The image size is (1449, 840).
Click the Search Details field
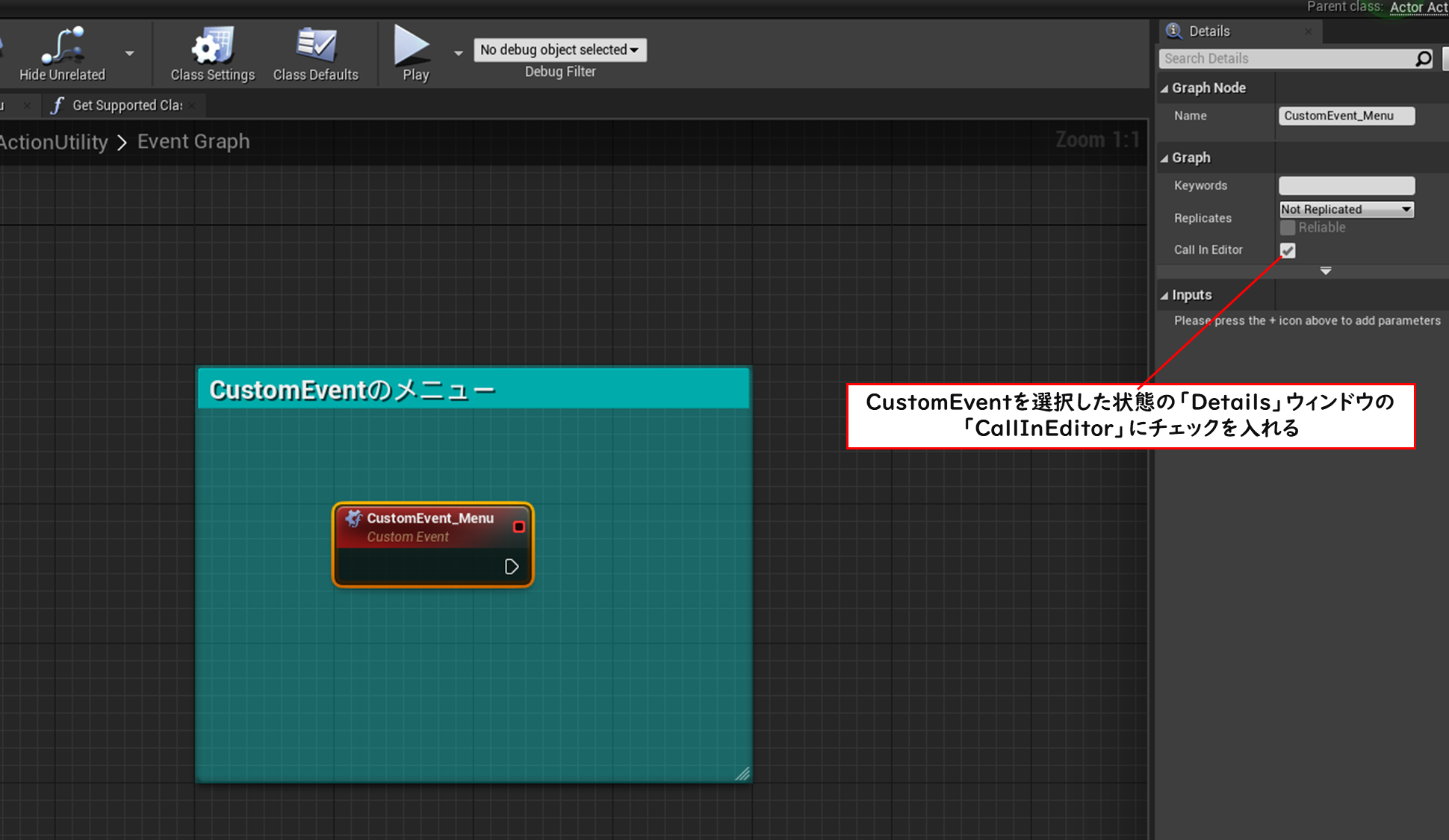coord(1286,58)
